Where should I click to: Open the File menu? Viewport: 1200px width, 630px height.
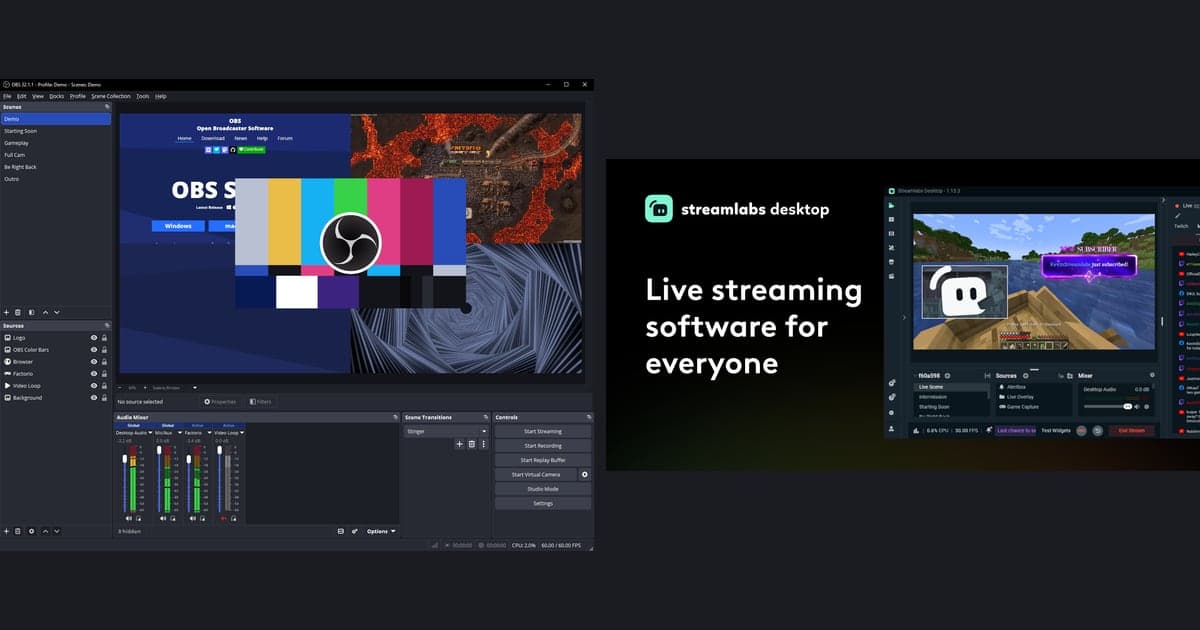coord(7,96)
